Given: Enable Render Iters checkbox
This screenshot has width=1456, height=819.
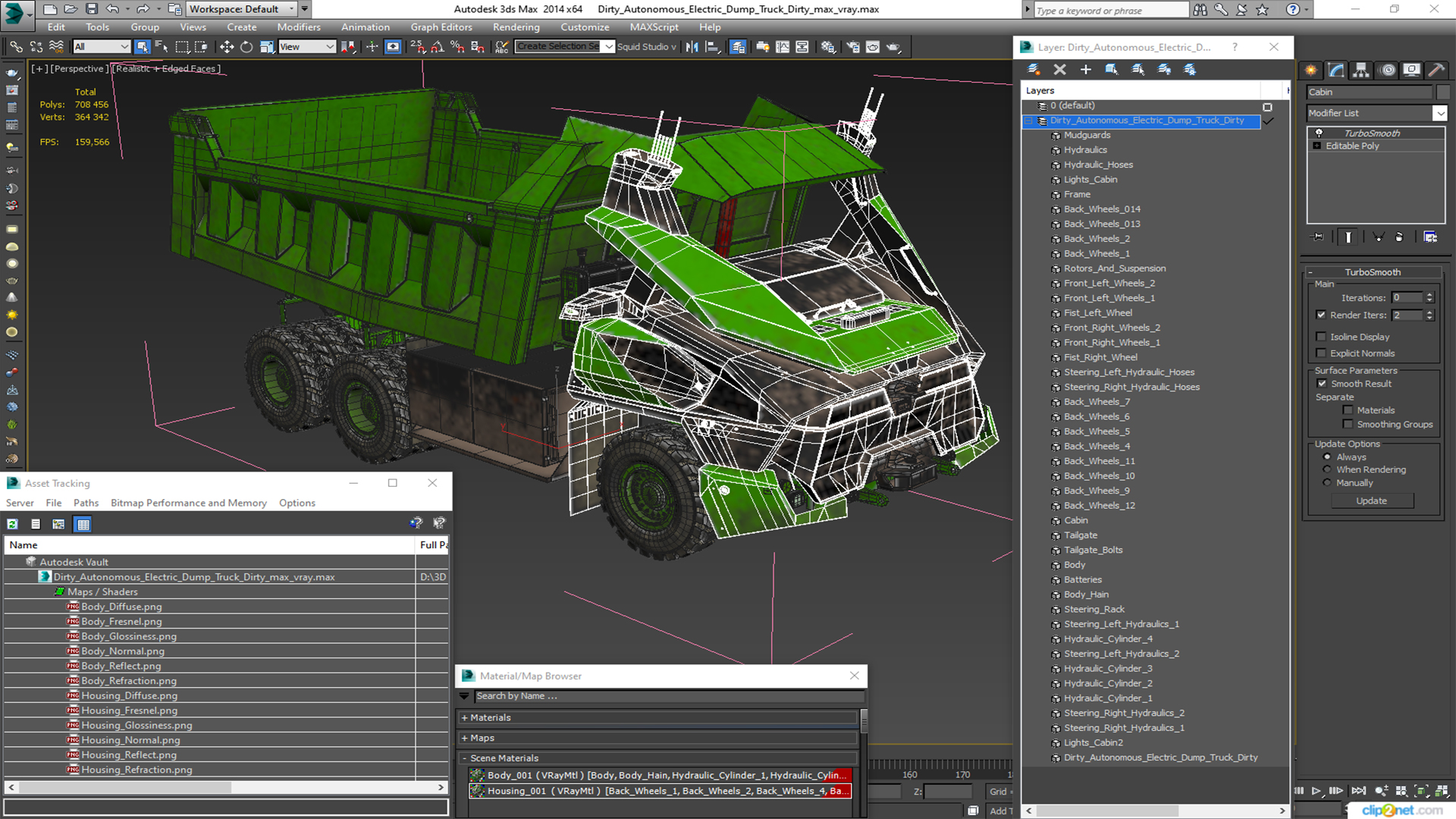Looking at the screenshot, I should [1321, 315].
